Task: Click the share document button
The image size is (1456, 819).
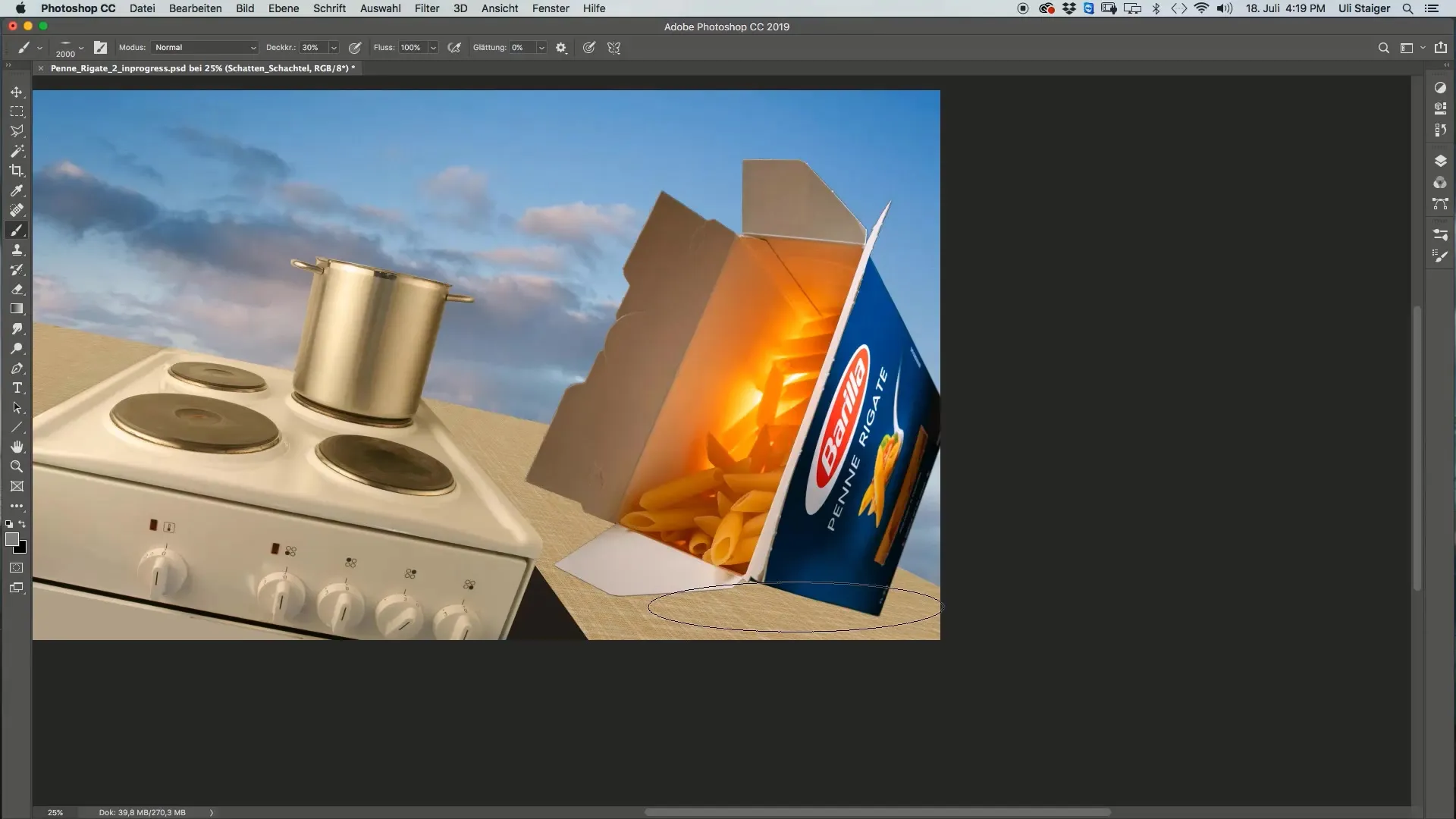Action: click(x=1440, y=48)
